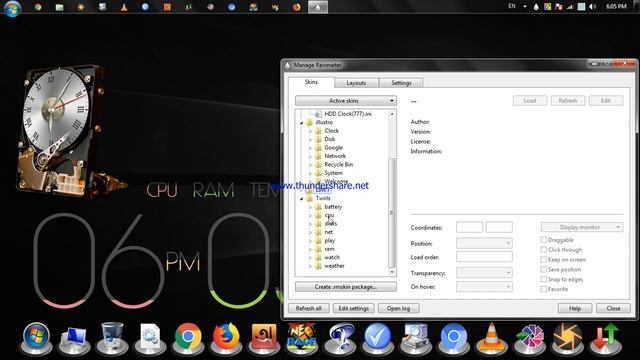Viewport: 640px width, 360px height.
Task: Show hidden tray icons arrow
Action: pyautogui.click(x=525, y=7)
